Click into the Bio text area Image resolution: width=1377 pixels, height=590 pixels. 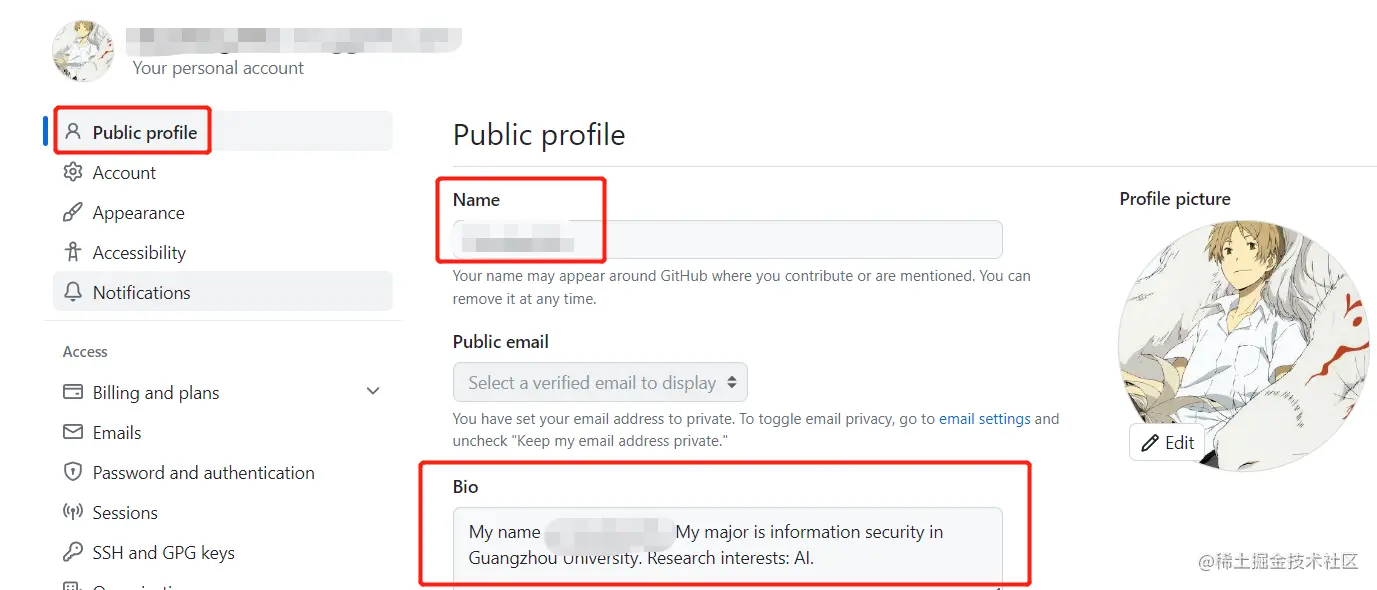point(727,547)
